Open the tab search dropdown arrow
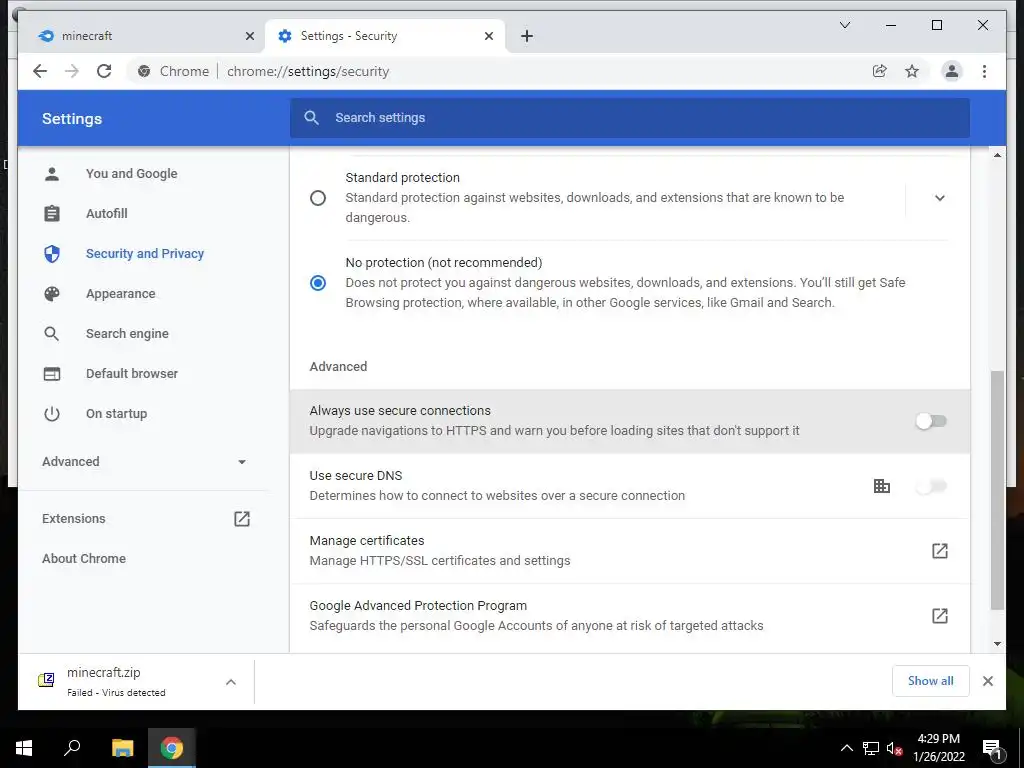Image resolution: width=1024 pixels, height=768 pixels. click(844, 25)
